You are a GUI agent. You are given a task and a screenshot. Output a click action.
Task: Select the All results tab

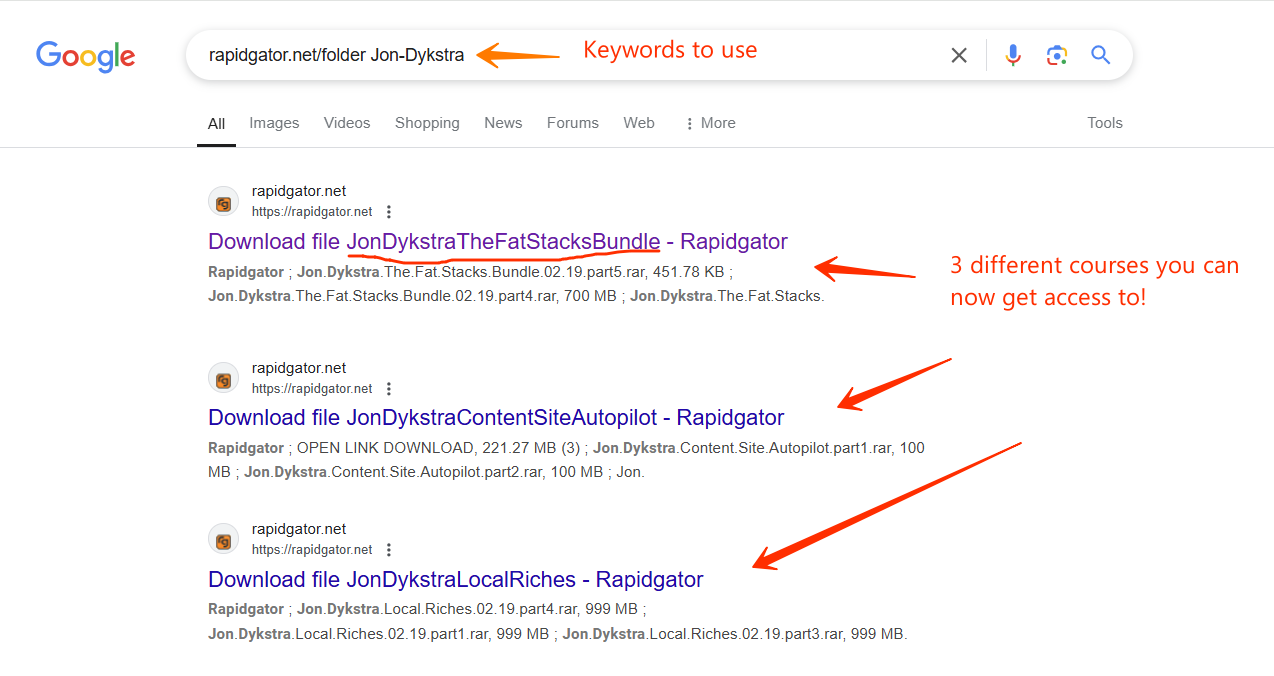tap(216, 124)
